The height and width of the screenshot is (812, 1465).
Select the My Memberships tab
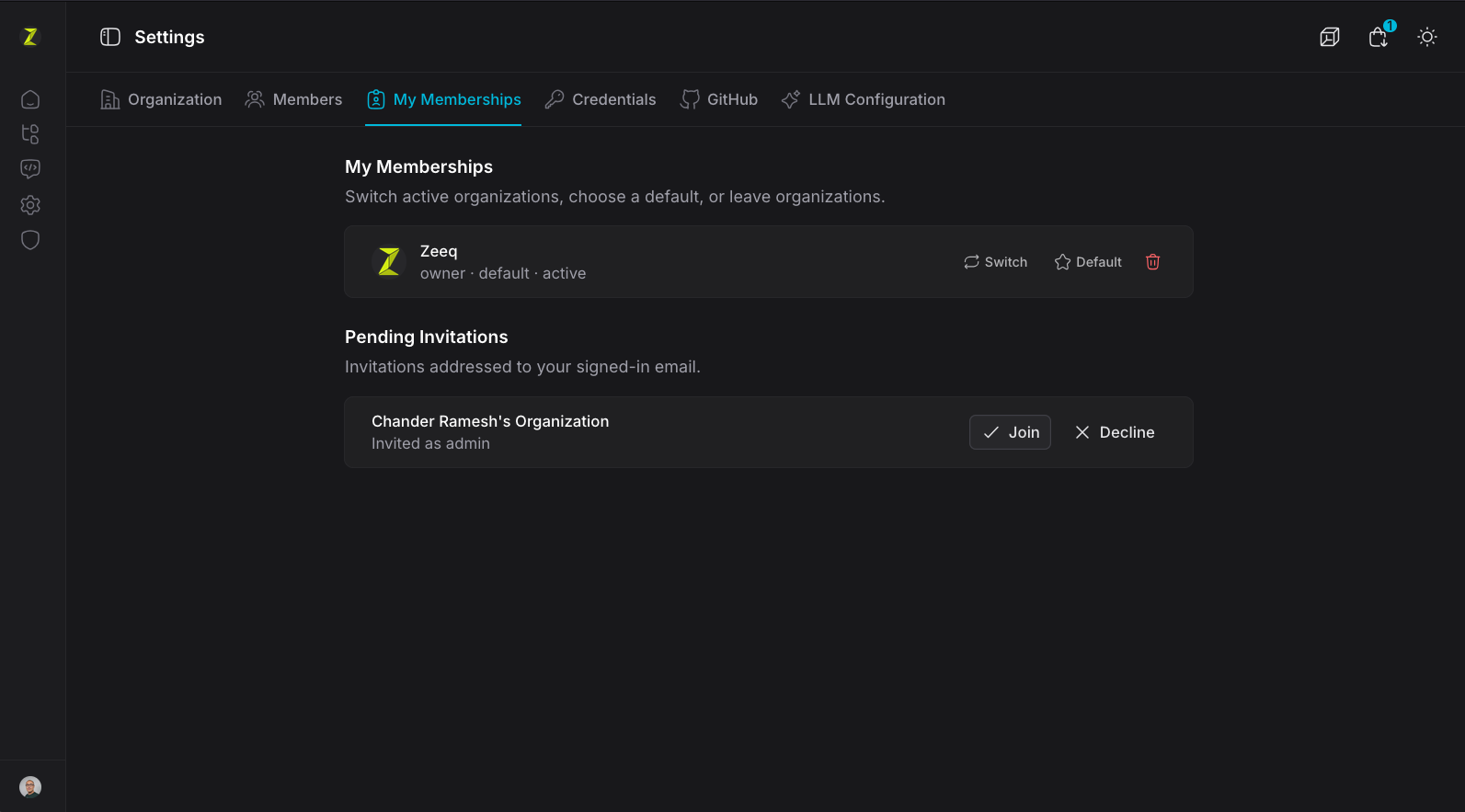443,99
